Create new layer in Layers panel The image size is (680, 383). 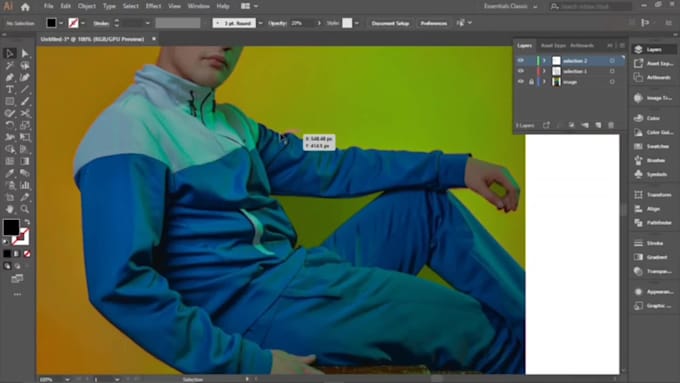598,125
